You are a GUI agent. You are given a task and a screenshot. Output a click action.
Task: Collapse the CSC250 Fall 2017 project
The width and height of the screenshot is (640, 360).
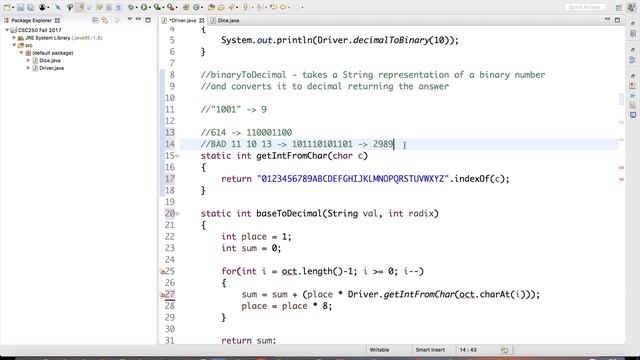7,30
